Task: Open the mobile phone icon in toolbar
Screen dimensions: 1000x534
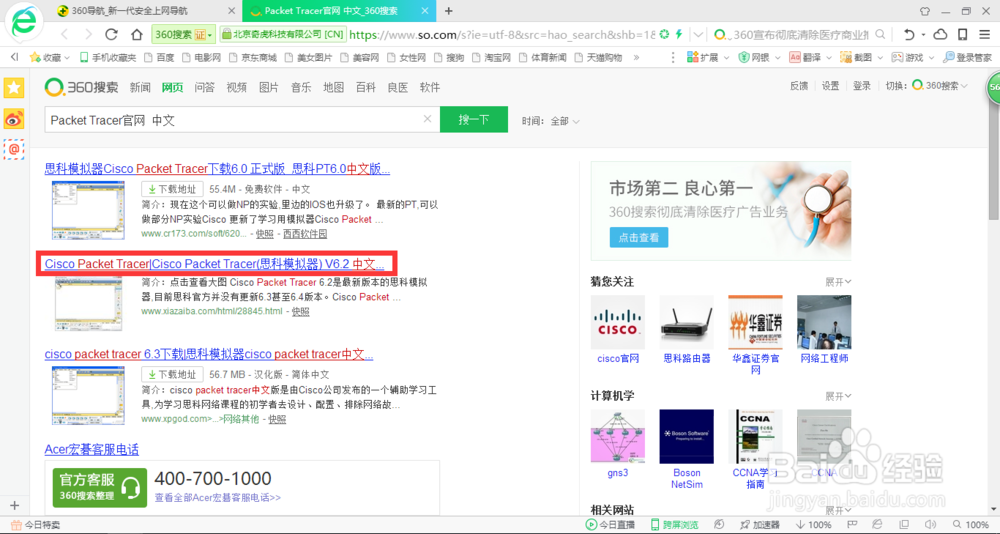Action: click(x=963, y=34)
